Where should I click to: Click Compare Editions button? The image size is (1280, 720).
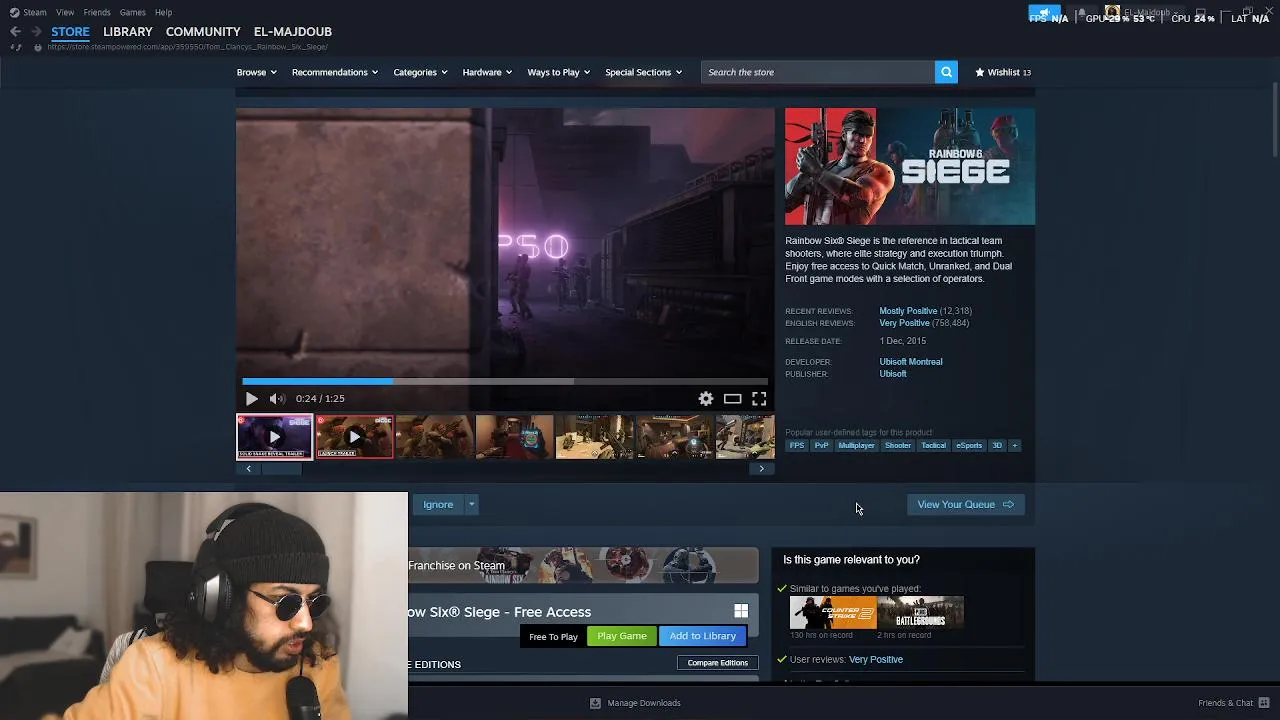point(718,663)
